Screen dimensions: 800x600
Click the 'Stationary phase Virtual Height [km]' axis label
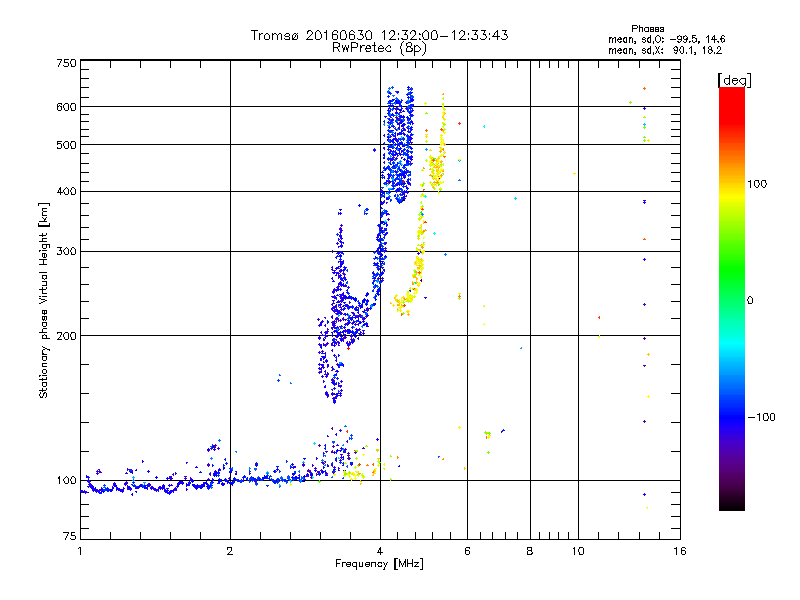(x=44, y=300)
